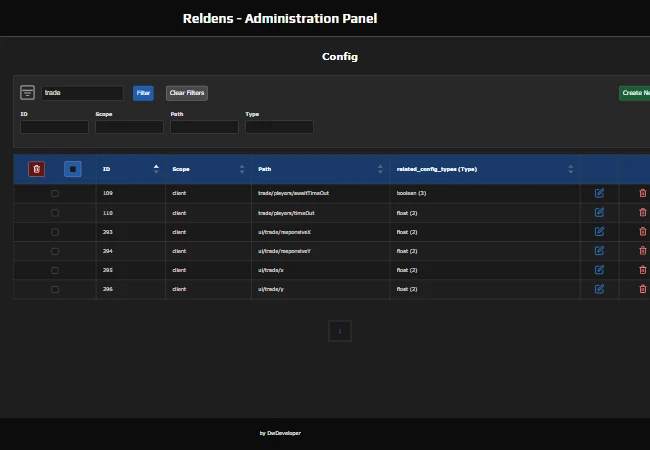Focus the Type filter input
Image resolution: width=650 pixels, height=450 pixels.
pyautogui.click(x=279, y=127)
